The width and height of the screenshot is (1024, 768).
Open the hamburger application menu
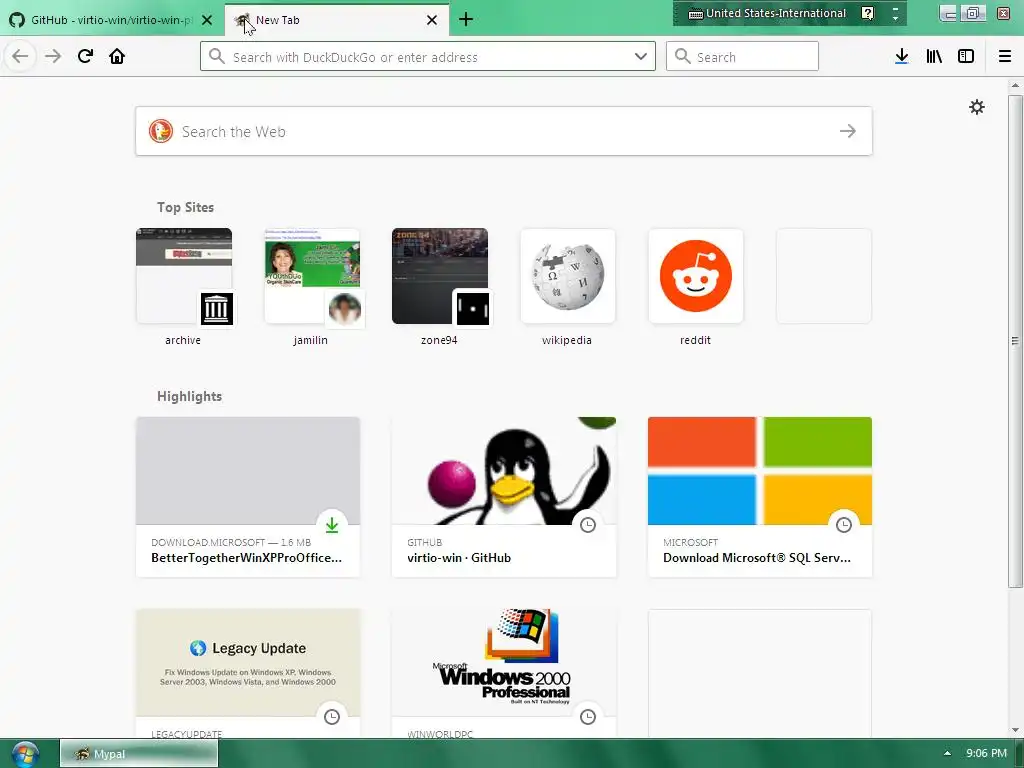pos(1005,56)
